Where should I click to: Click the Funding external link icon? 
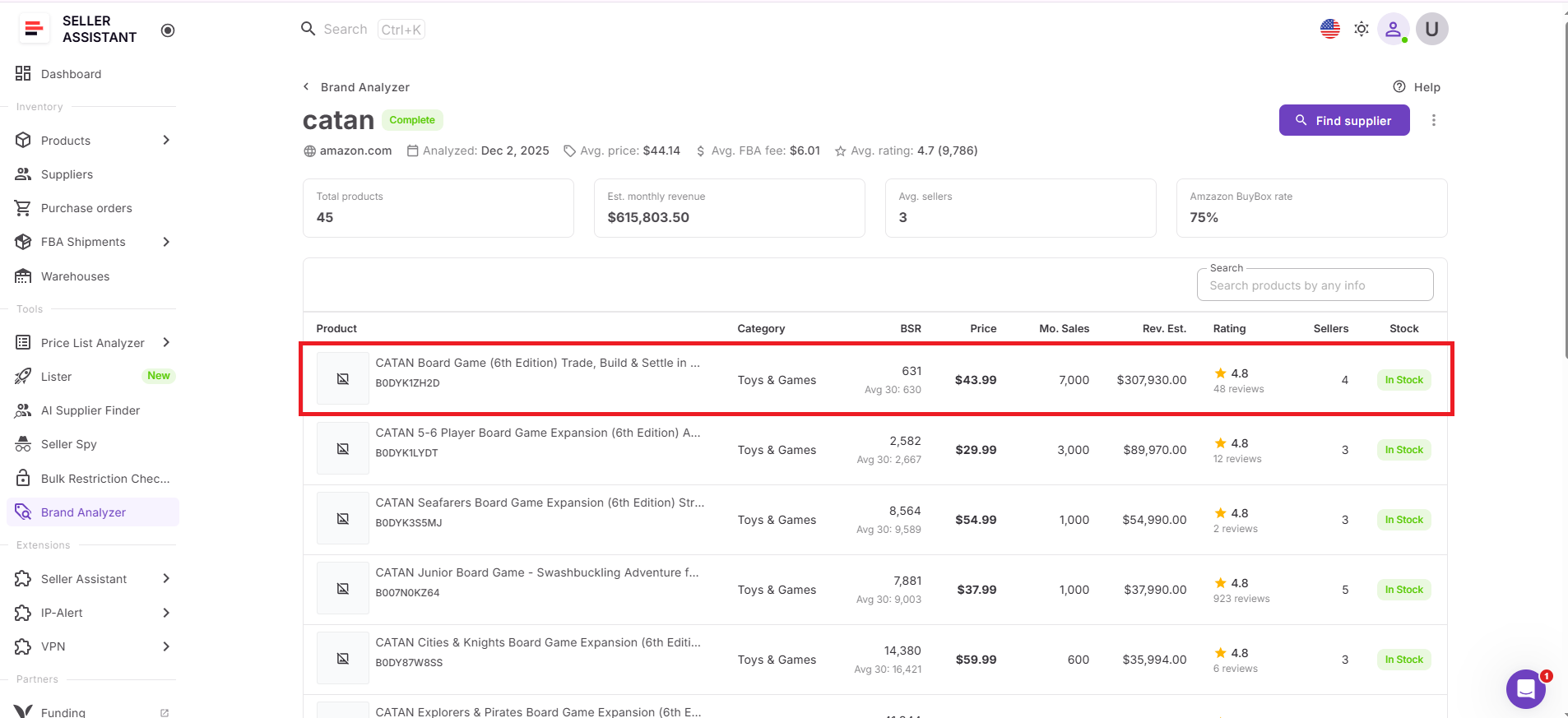click(x=165, y=713)
